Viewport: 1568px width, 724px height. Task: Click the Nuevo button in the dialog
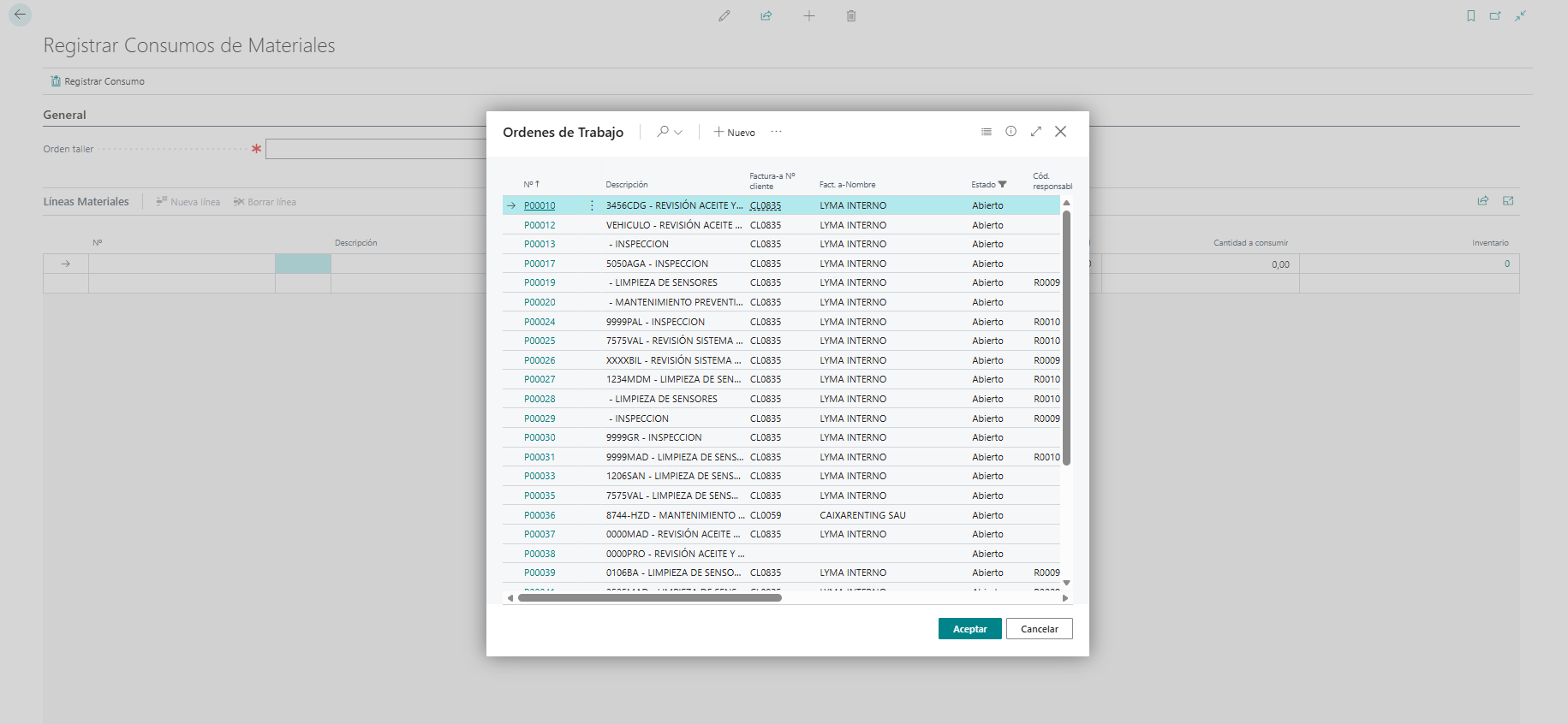(735, 133)
